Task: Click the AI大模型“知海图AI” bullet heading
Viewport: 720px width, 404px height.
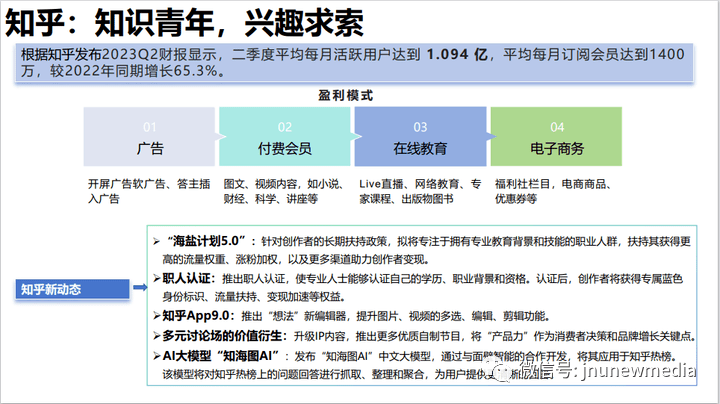Action: (x=221, y=356)
